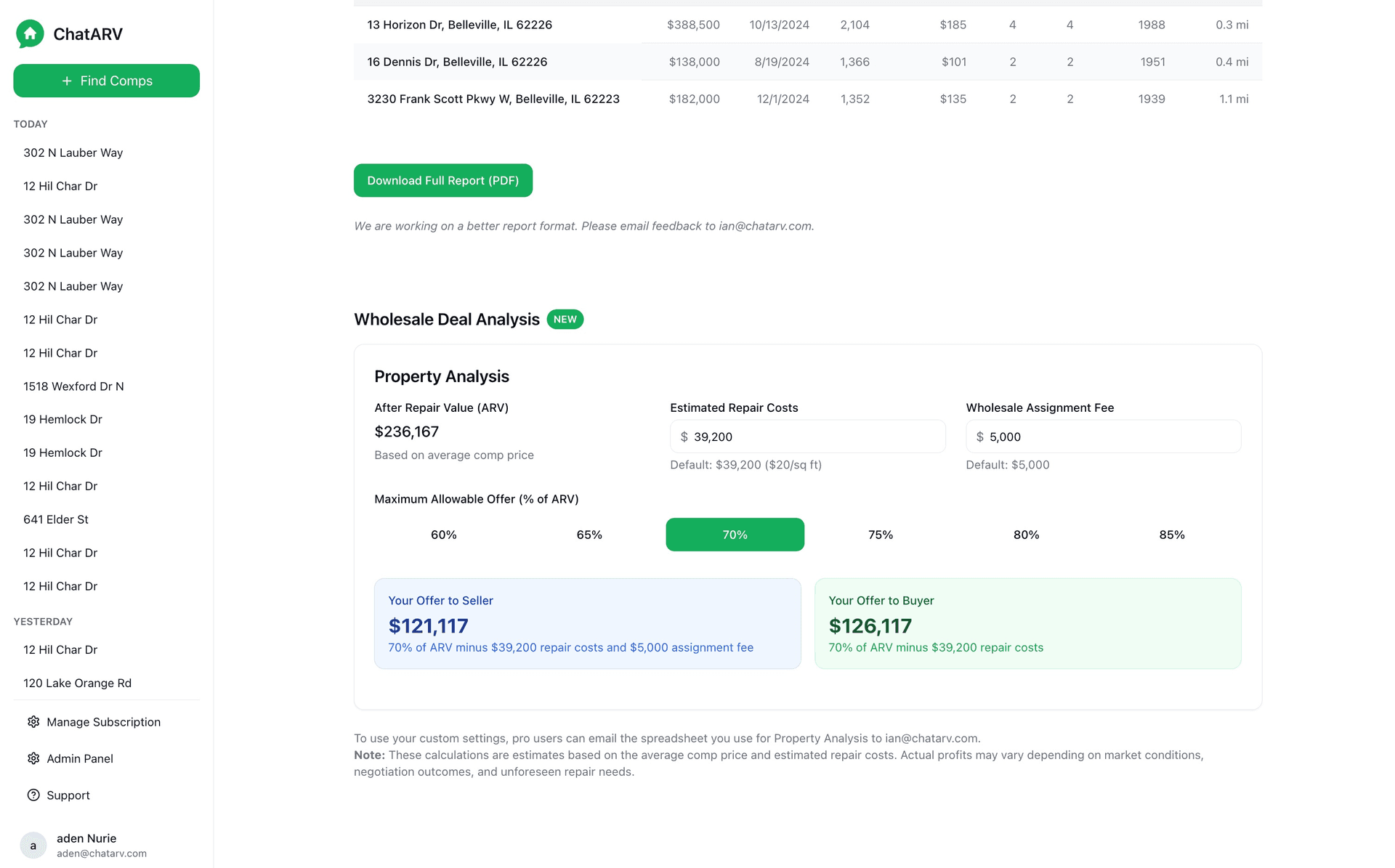
Task: Select the 85% maximum allowable offer
Action: [1171, 535]
